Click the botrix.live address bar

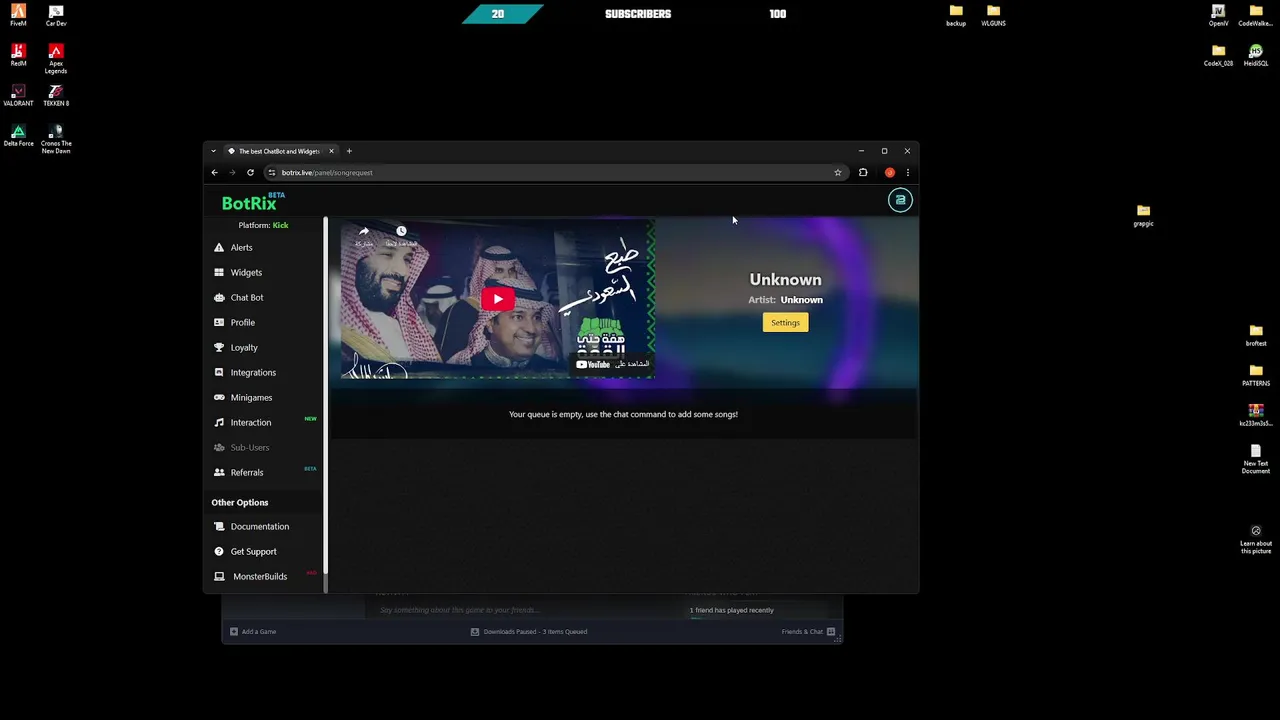555,172
